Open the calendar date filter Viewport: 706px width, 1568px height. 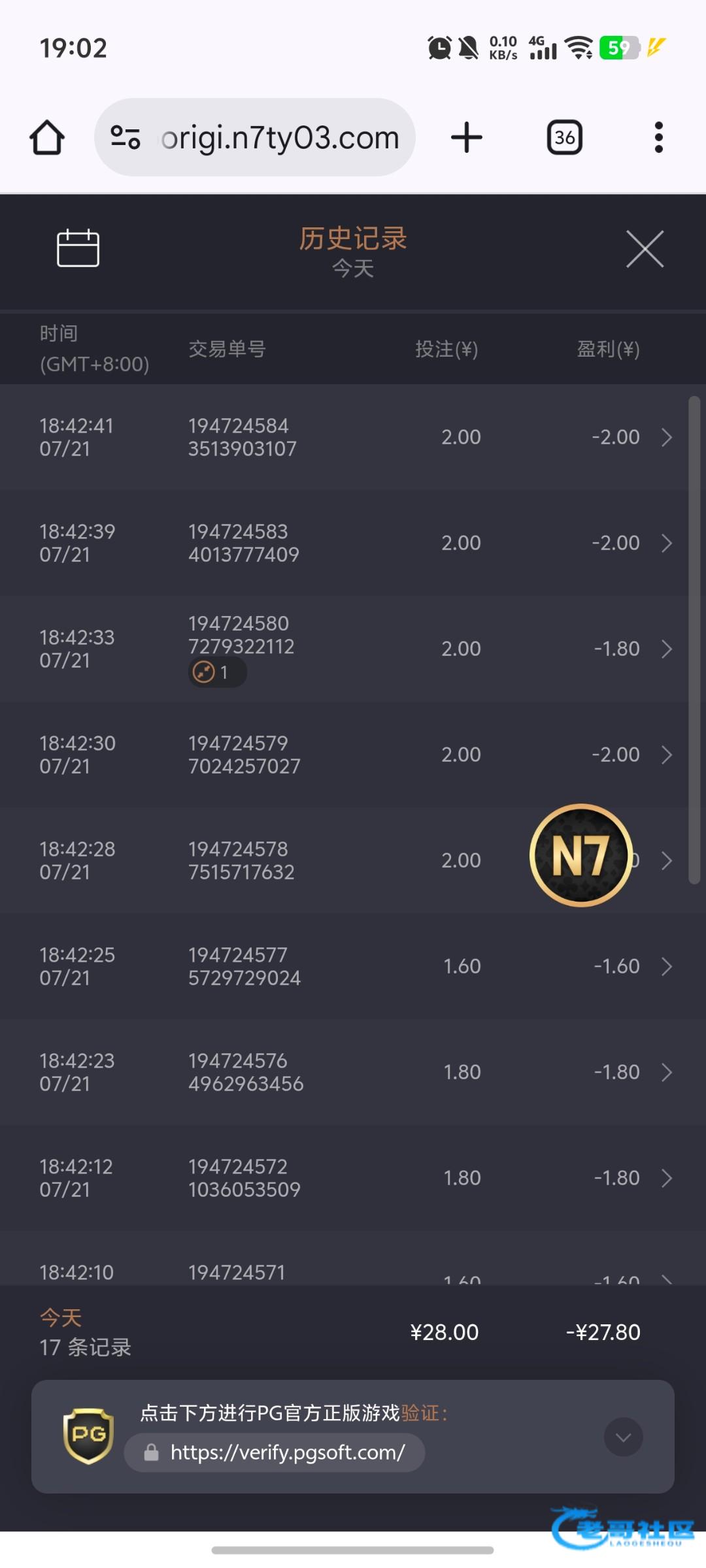(x=78, y=248)
